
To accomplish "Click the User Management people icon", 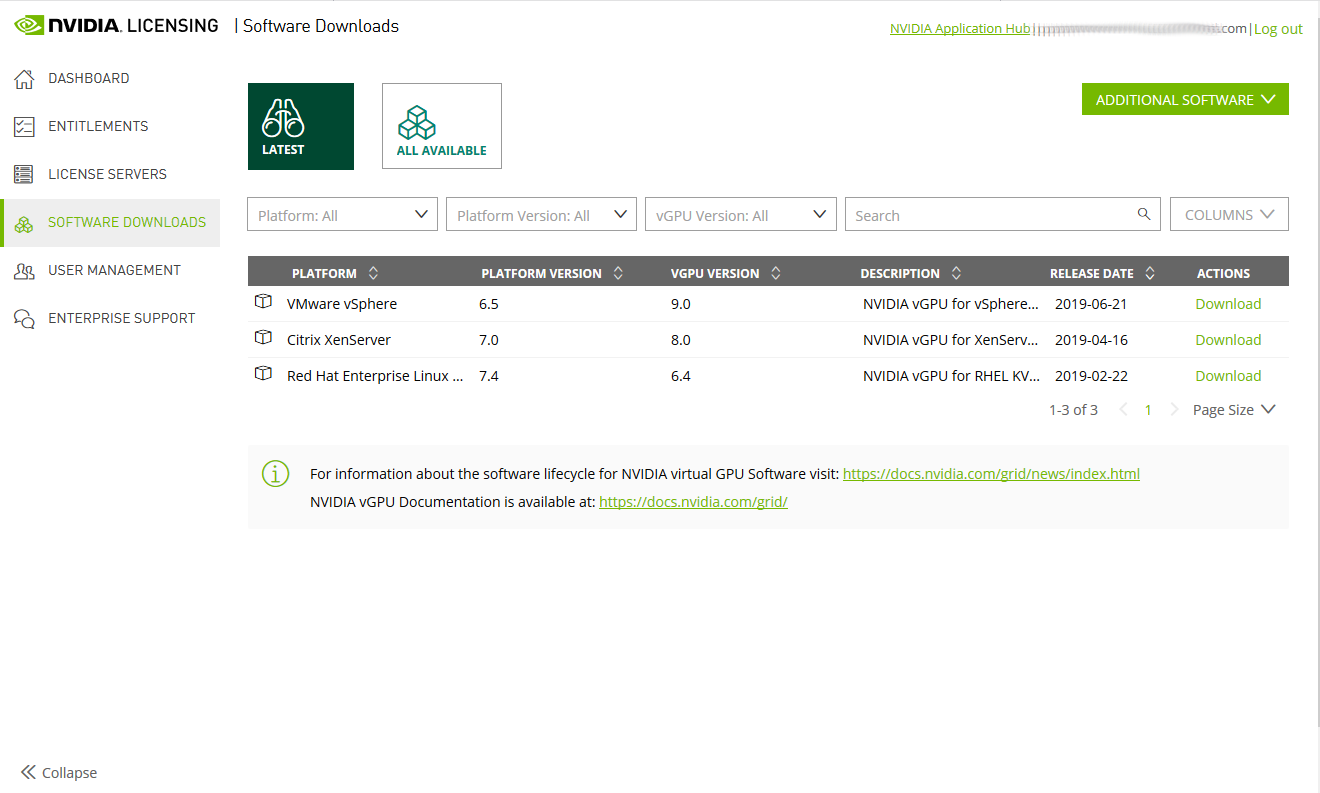I will click(x=24, y=271).
